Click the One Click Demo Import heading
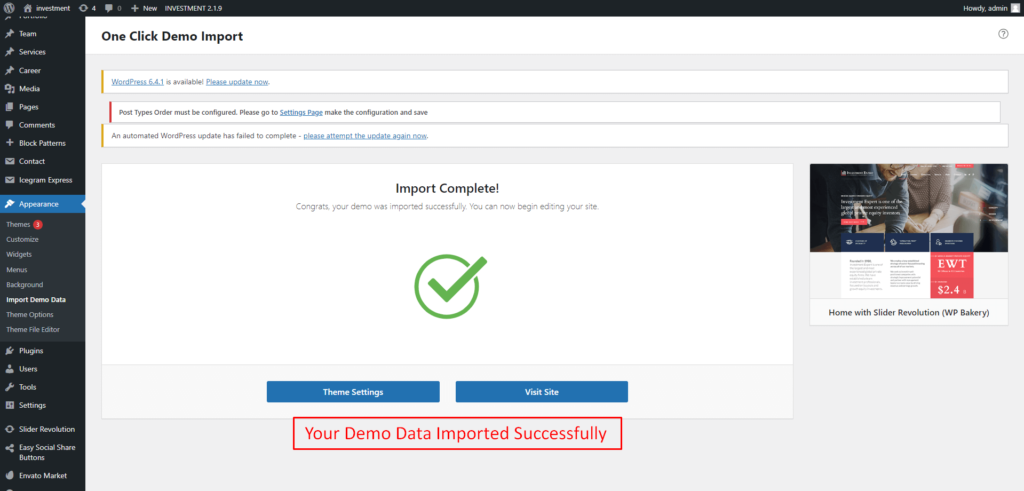This screenshot has width=1024, height=491. pyautogui.click(x=172, y=37)
